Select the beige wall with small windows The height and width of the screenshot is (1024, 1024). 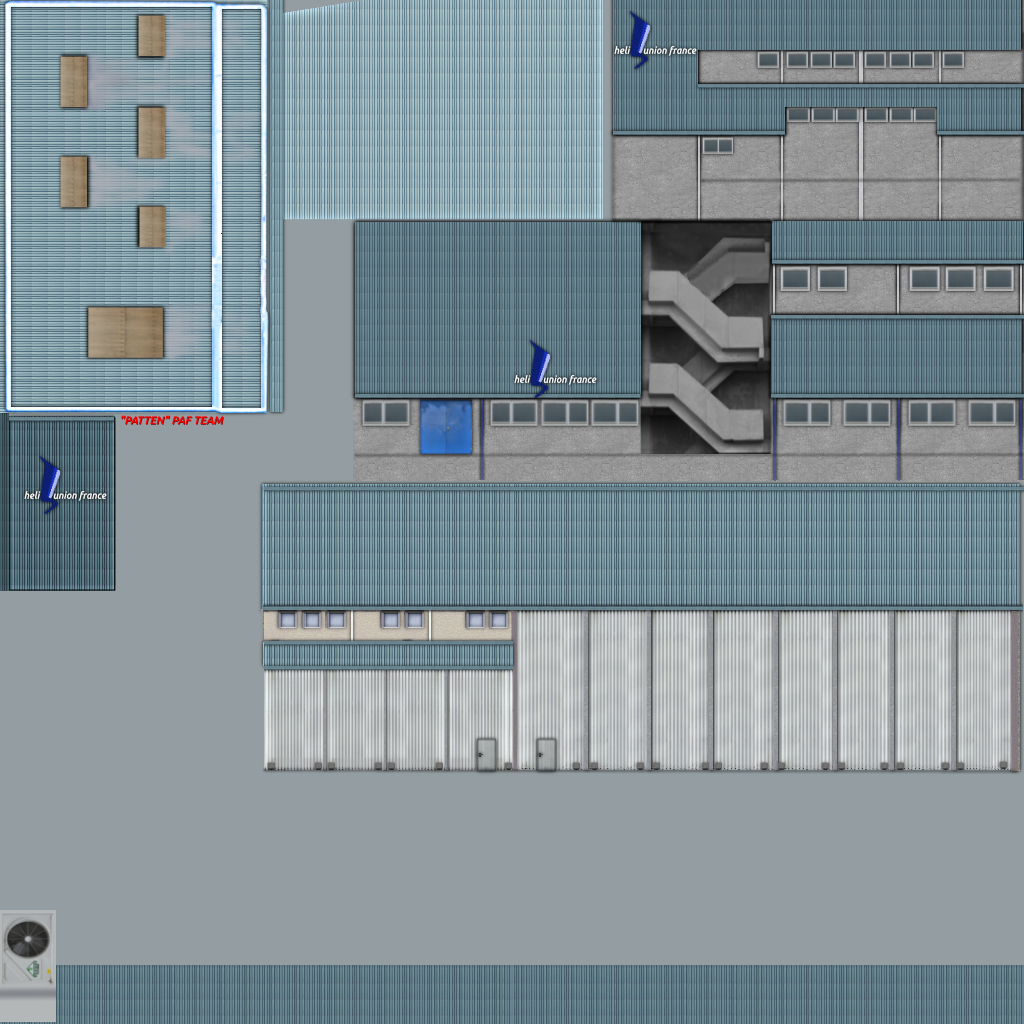pyautogui.click(x=387, y=625)
